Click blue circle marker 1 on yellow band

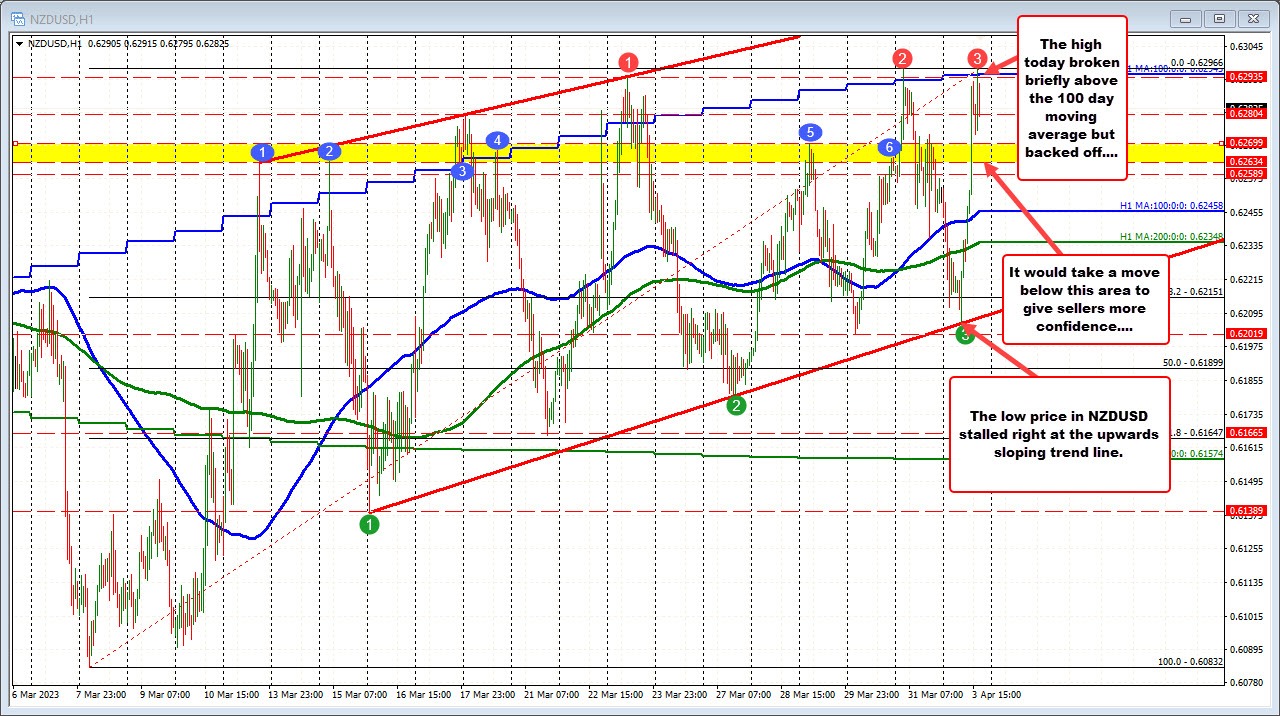[262, 153]
